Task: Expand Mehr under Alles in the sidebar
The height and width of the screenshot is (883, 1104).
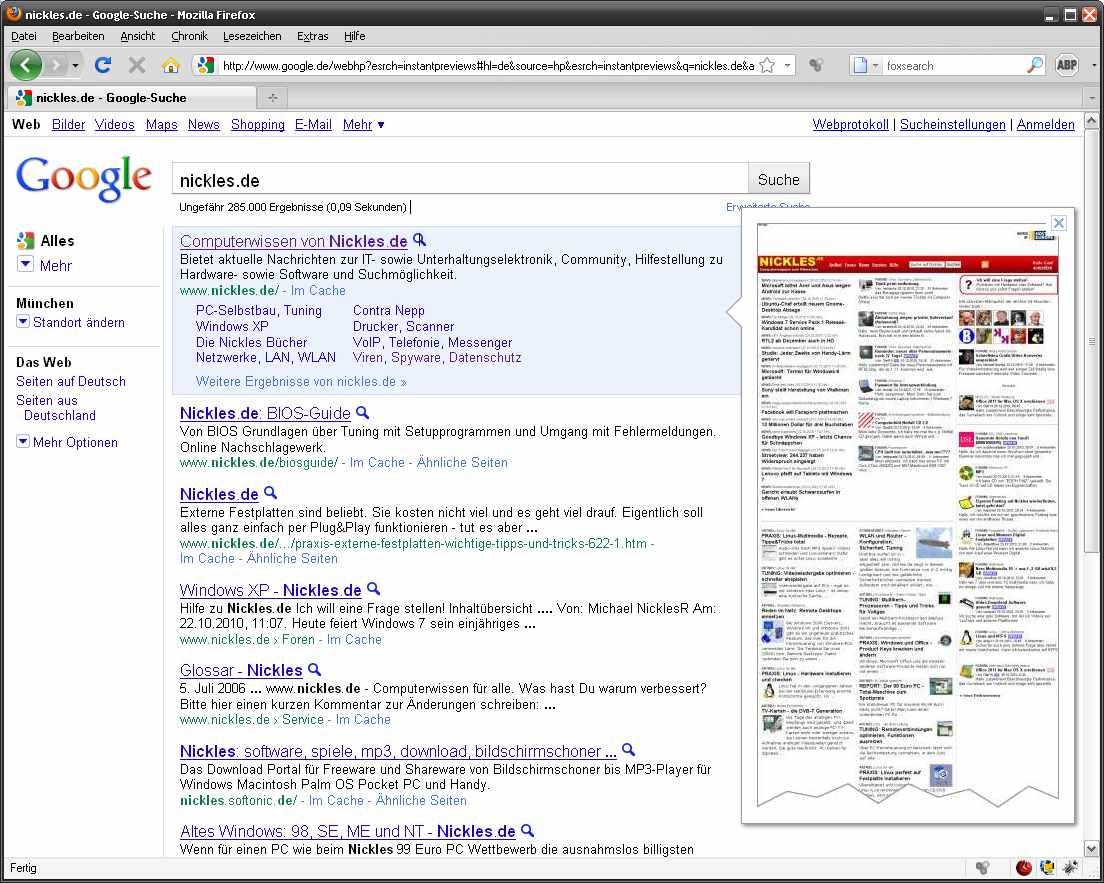Action: (25, 264)
